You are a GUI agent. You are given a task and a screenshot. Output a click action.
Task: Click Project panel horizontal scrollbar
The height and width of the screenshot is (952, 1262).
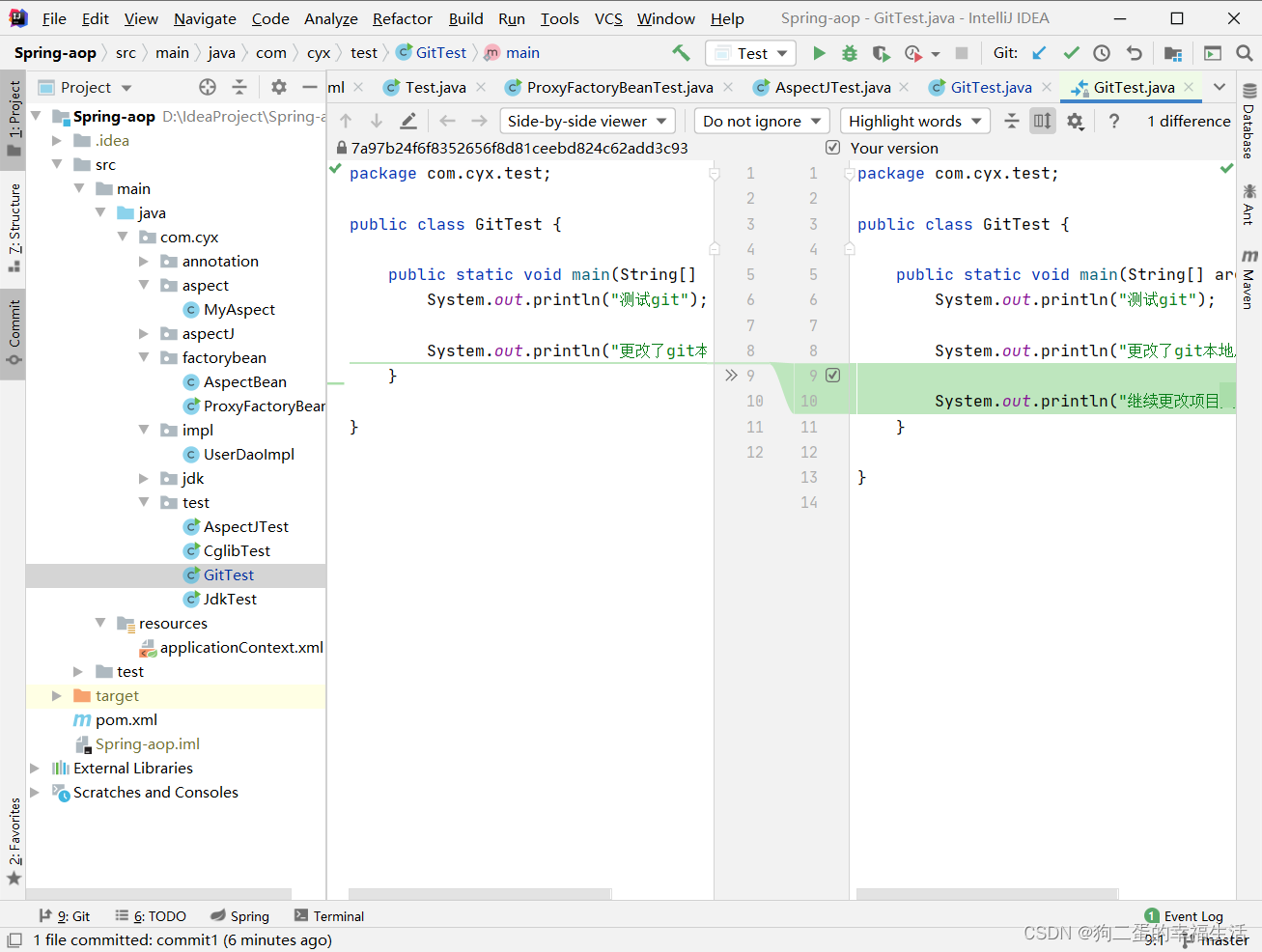click(159, 894)
